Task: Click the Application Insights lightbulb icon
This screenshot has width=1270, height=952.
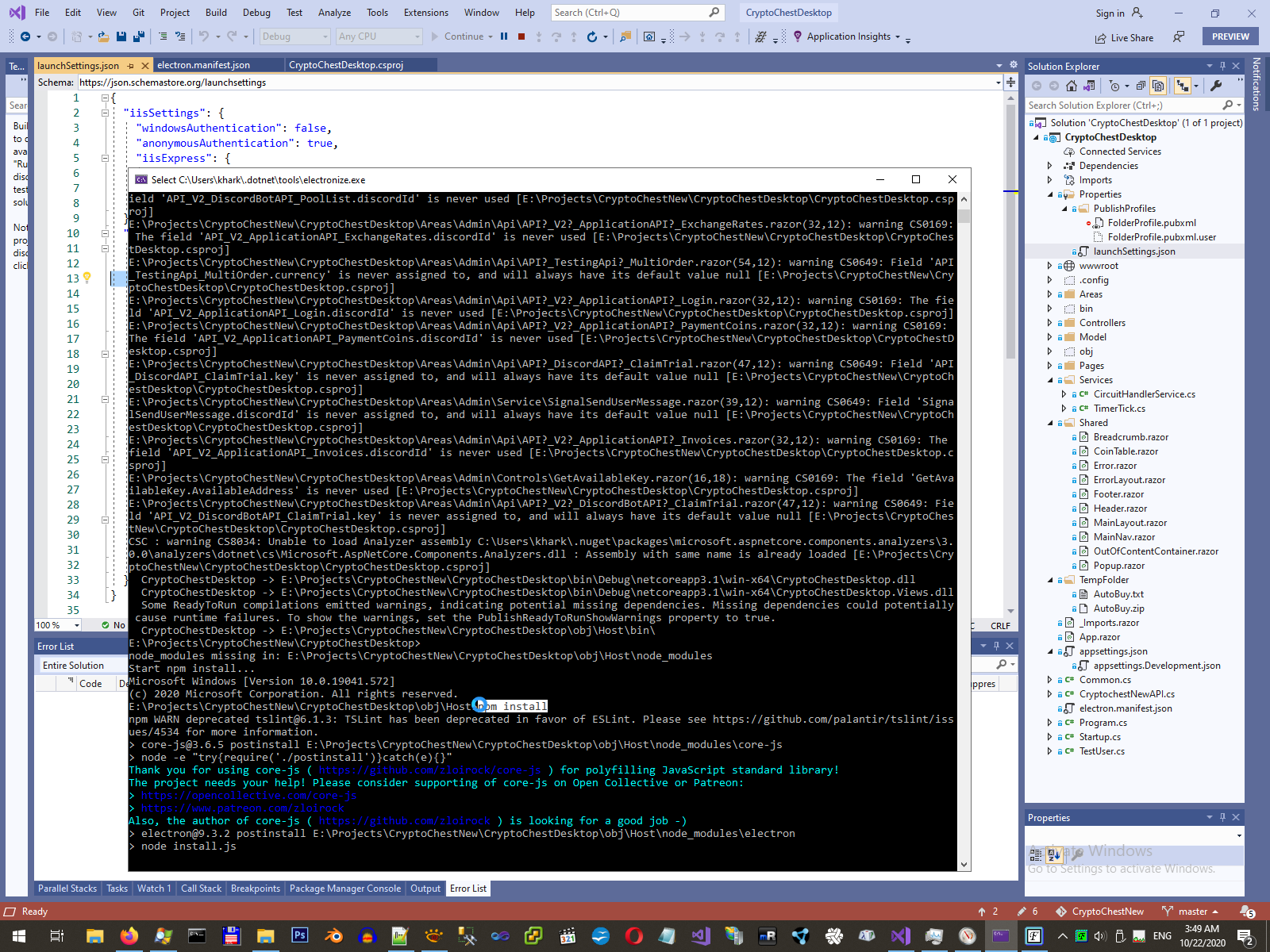Action: 798,36
